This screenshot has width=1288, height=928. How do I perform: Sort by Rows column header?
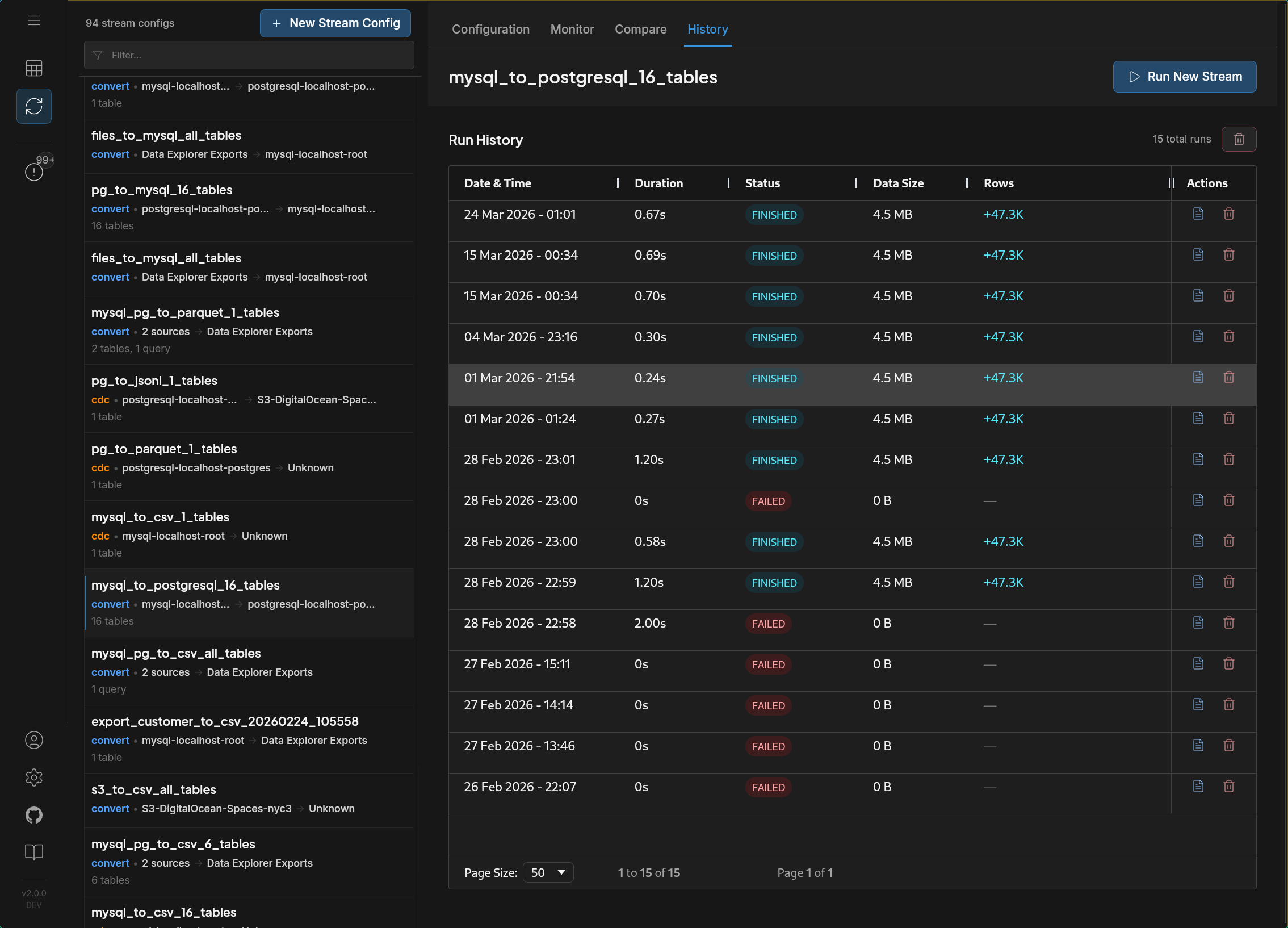pos(998,183)
